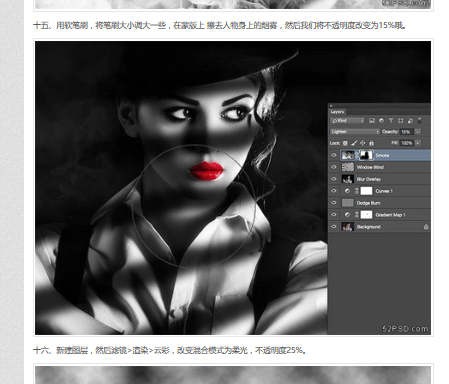Hide the Dodge Burn layer
This screenshot has width=449, height=384.
click(x=334, y=203)
